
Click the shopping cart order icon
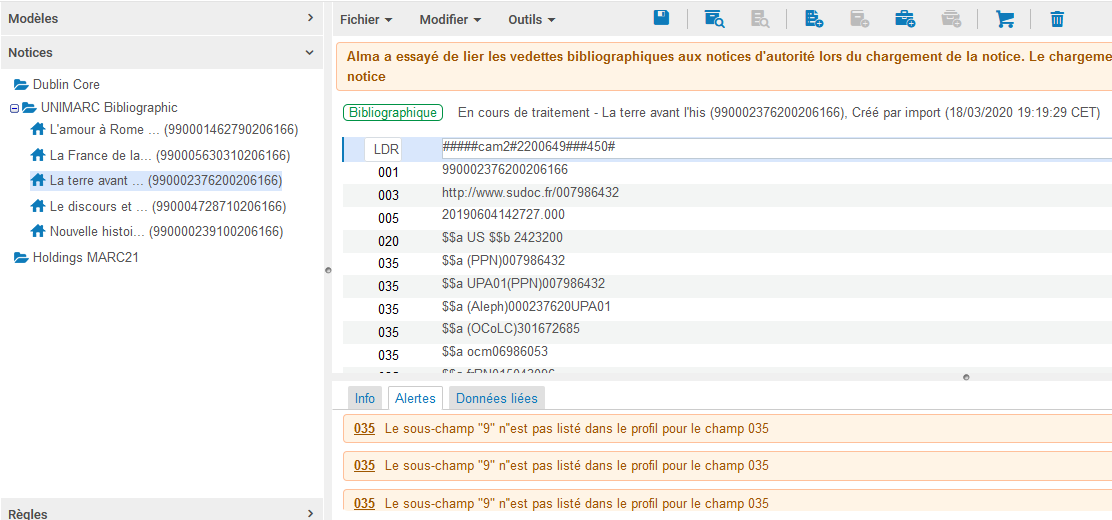pyautogui.click(x=1004, y=18)
